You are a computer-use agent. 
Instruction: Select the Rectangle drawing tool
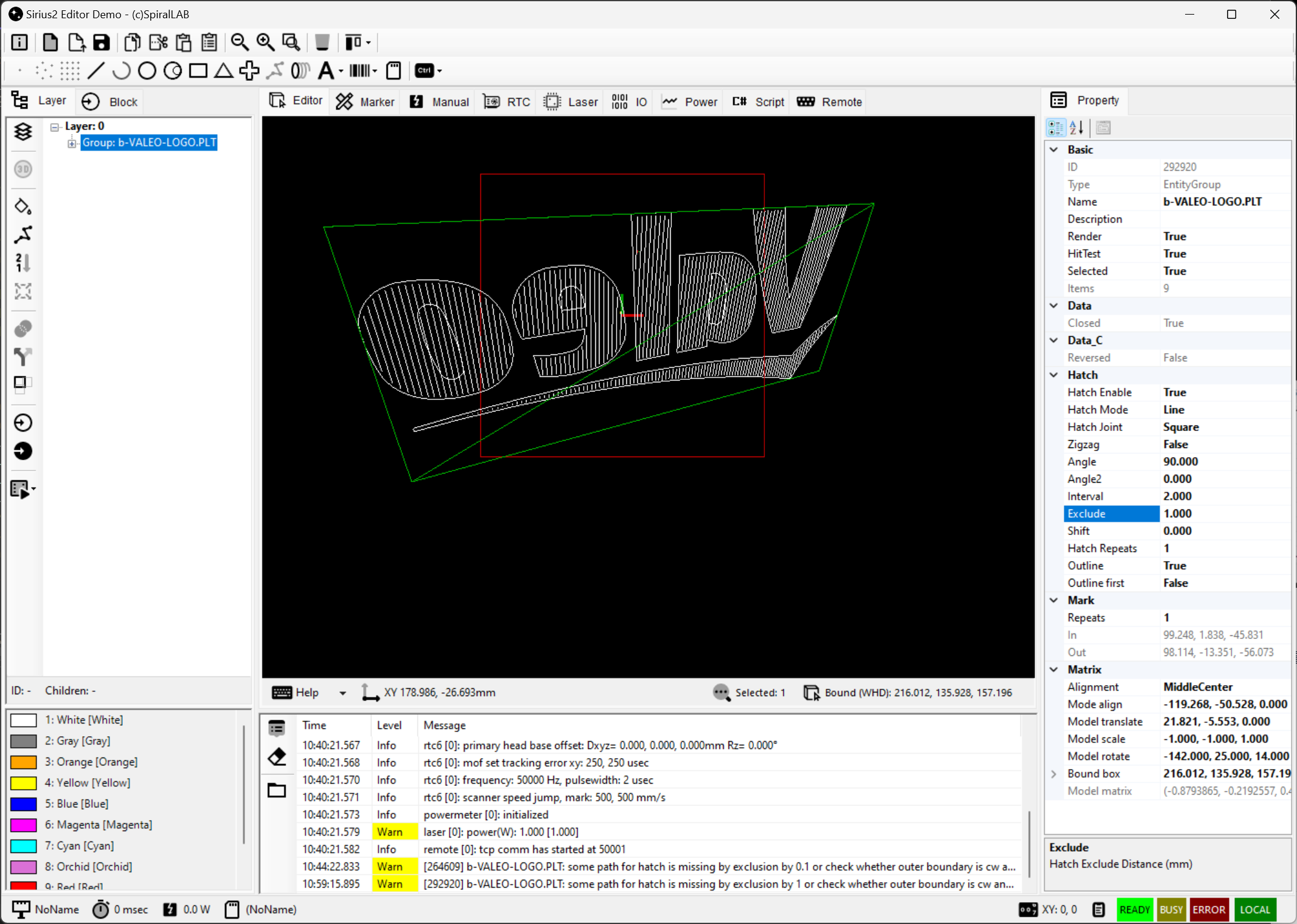point(198,71)
